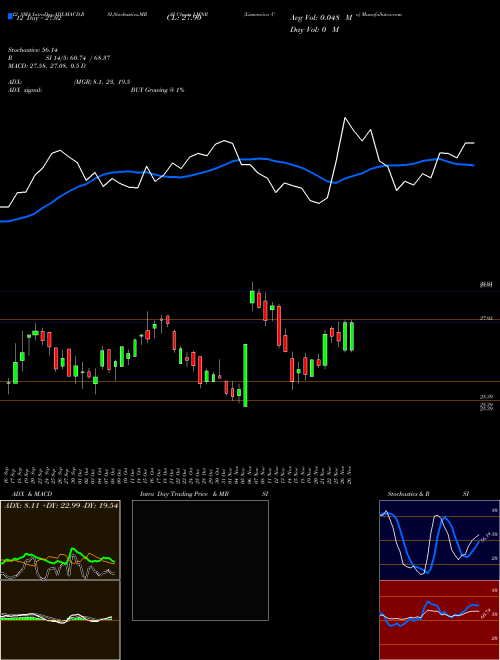Click the blue Stochastics oscillator chart
Viewport: 500px width, 660px height.
point(439,540)
